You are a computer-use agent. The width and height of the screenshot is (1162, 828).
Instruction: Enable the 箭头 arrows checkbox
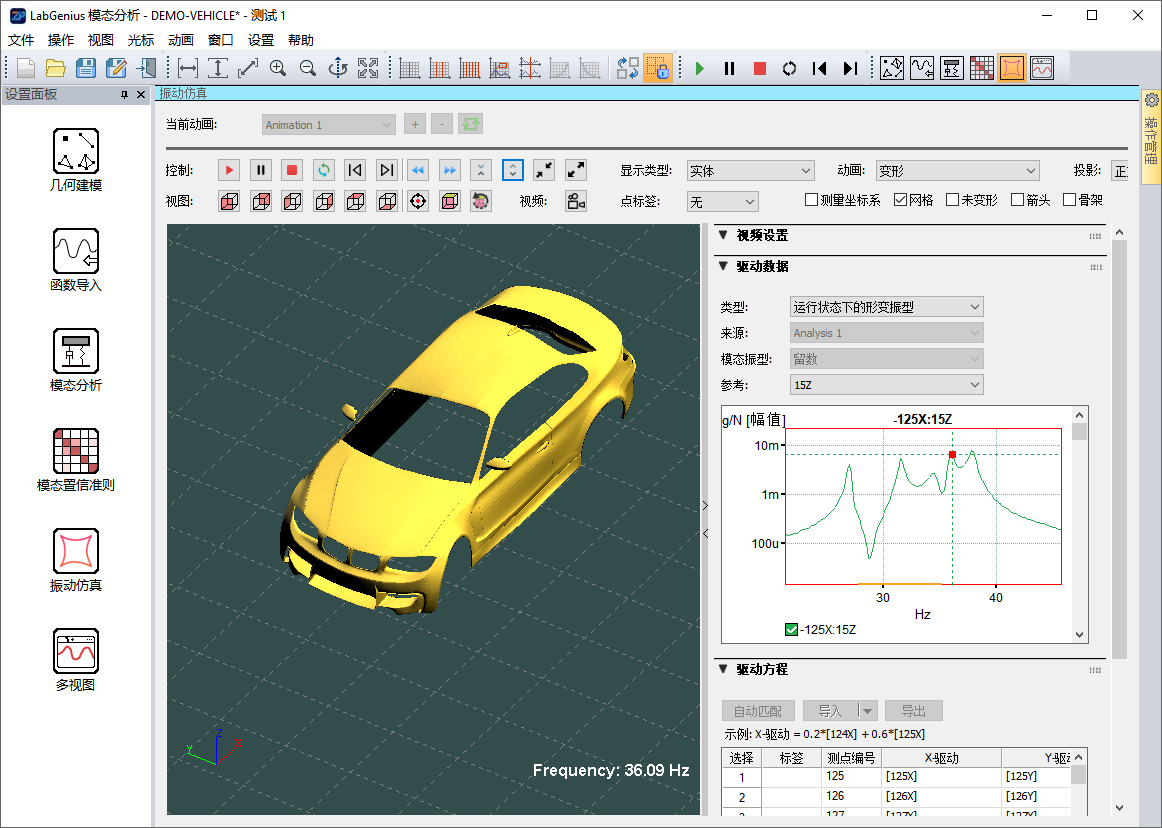1017,200
